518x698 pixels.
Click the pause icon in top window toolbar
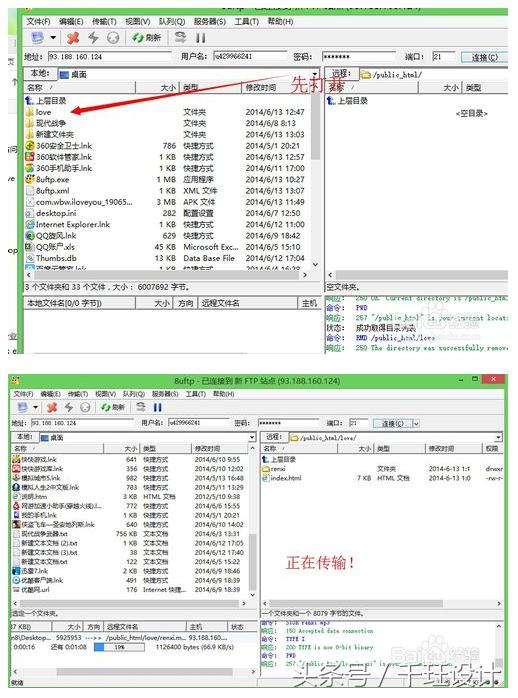pos(201,38)
